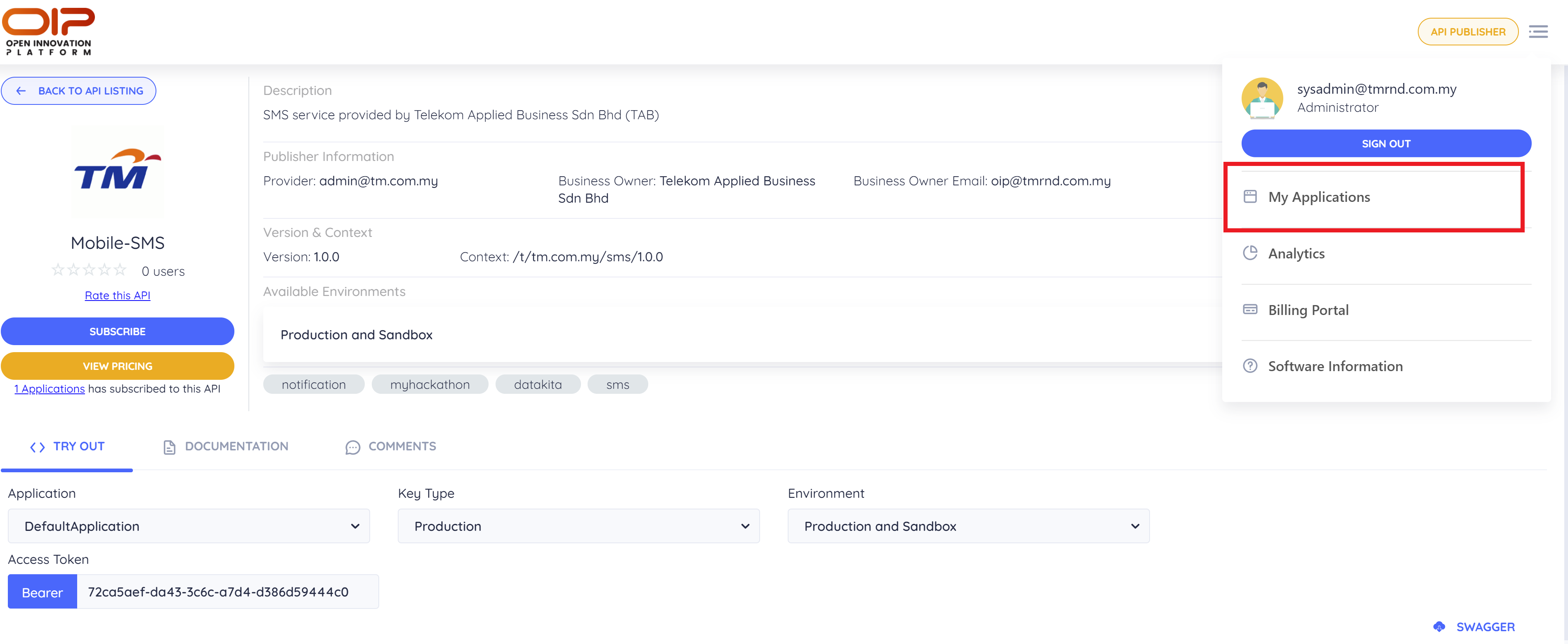Click the BACK TO API LISTING button
The width and height of the screenshot is (1568, 644).
pyautogui.click(x=78, y=91)
